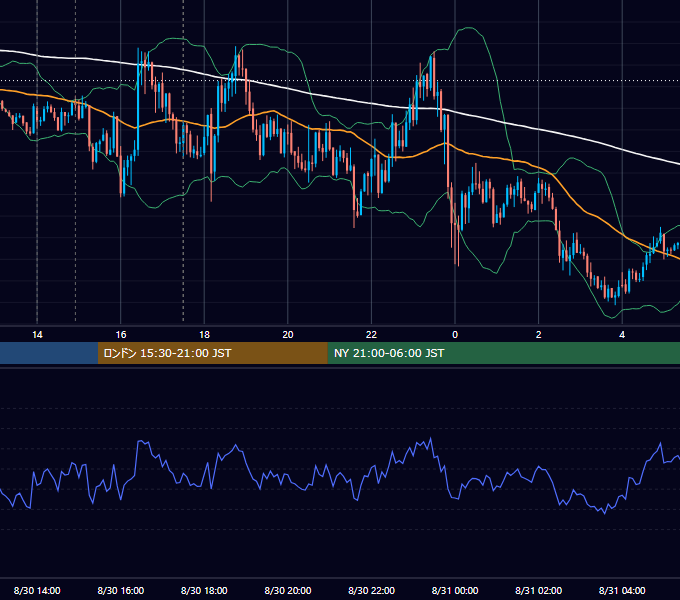Screen dimensions: 680x600
Task: Click hour label 14 on price chart axis
Action: tap(37, 335)
